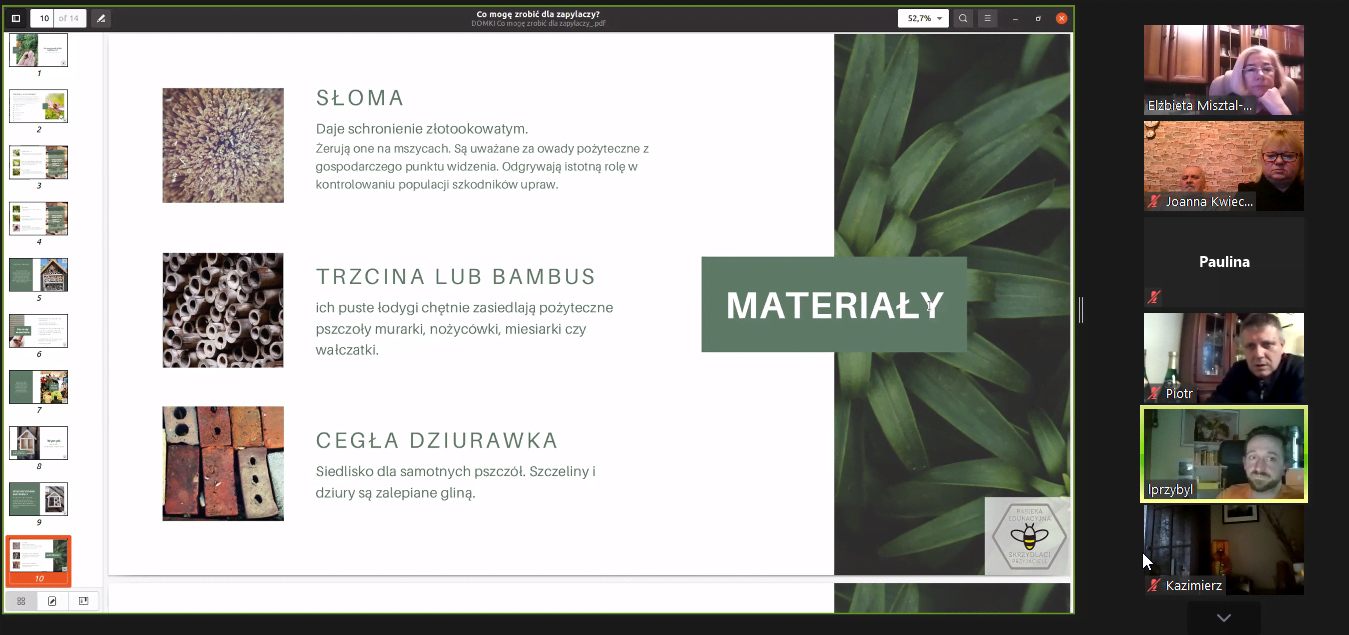Select the highlighted page 10 thumbnail
The width and height of the screenshot is (1349, 635).
(39, 560)
